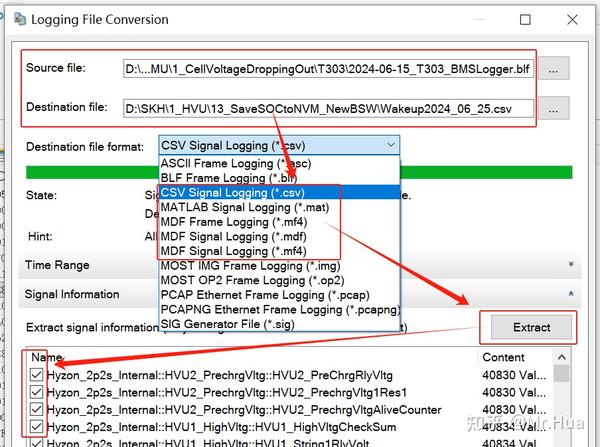This screenshot has height=447, width=600.
Task: Uncheck HVU1_String1RlyVolt signal checkbox
Action: pos(36,443)
